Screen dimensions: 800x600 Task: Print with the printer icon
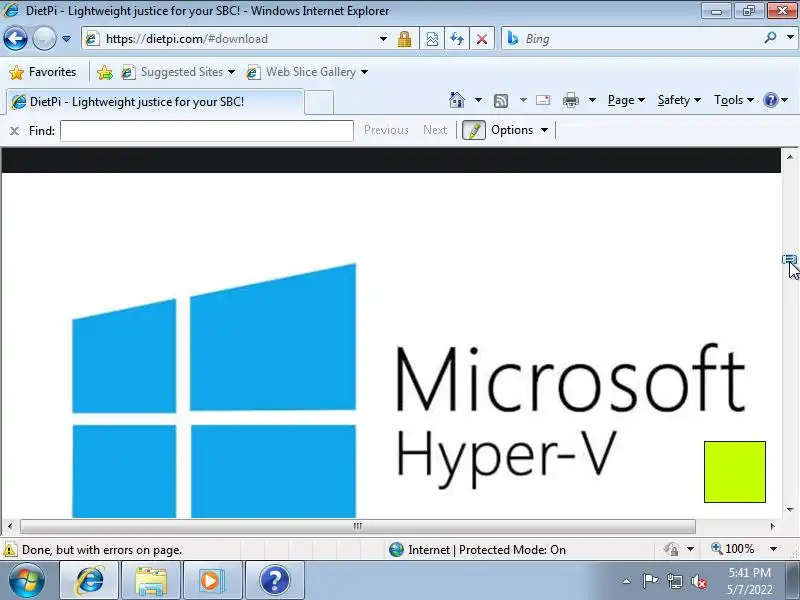point(570,100)
